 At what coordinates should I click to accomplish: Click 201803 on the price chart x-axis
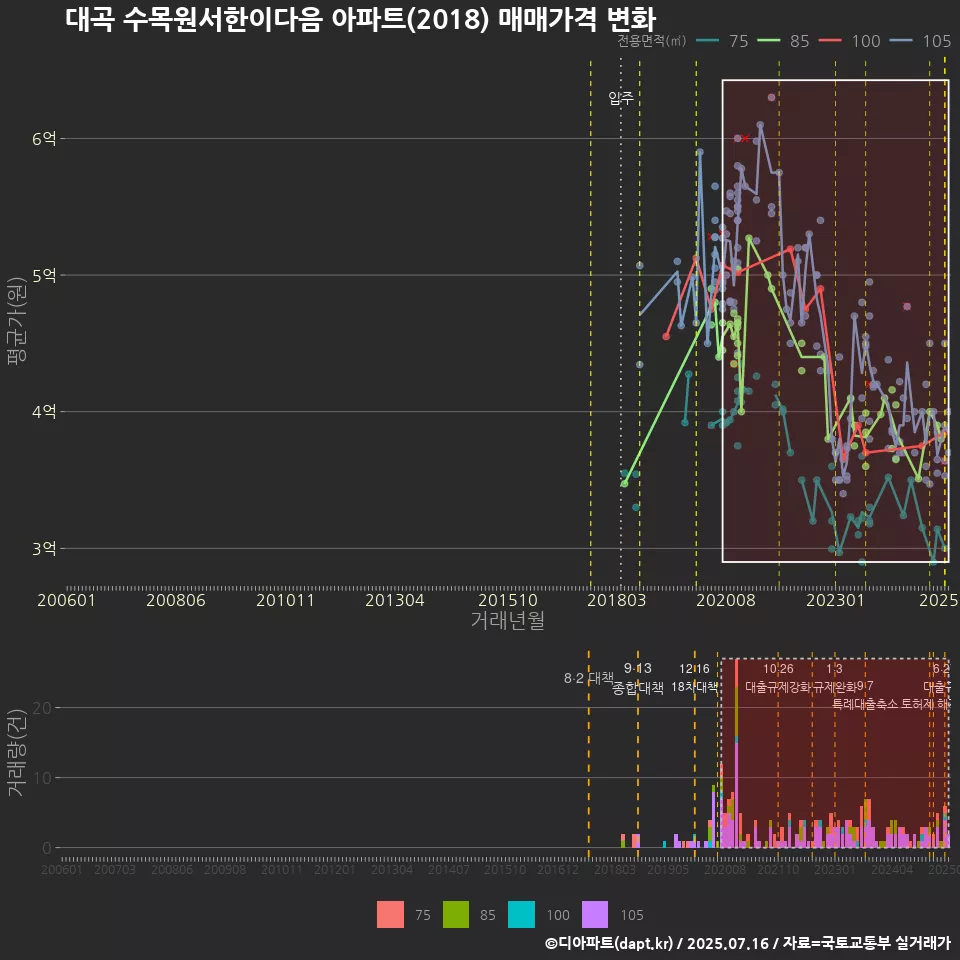tap(617, 600)
